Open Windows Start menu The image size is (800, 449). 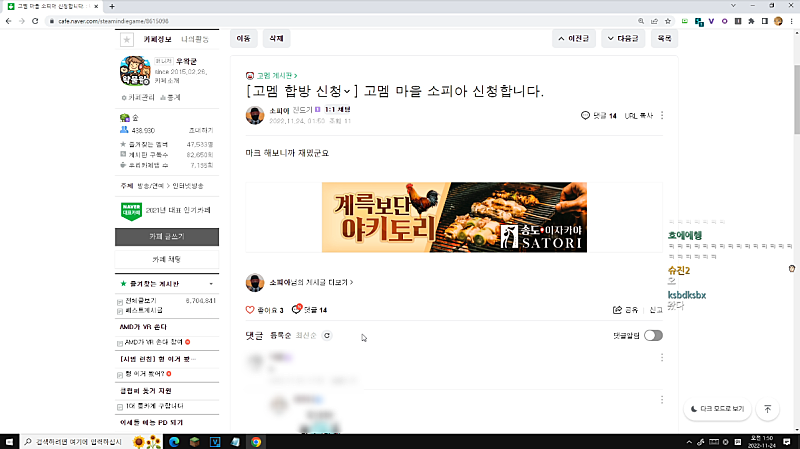[x=9, y=442]
